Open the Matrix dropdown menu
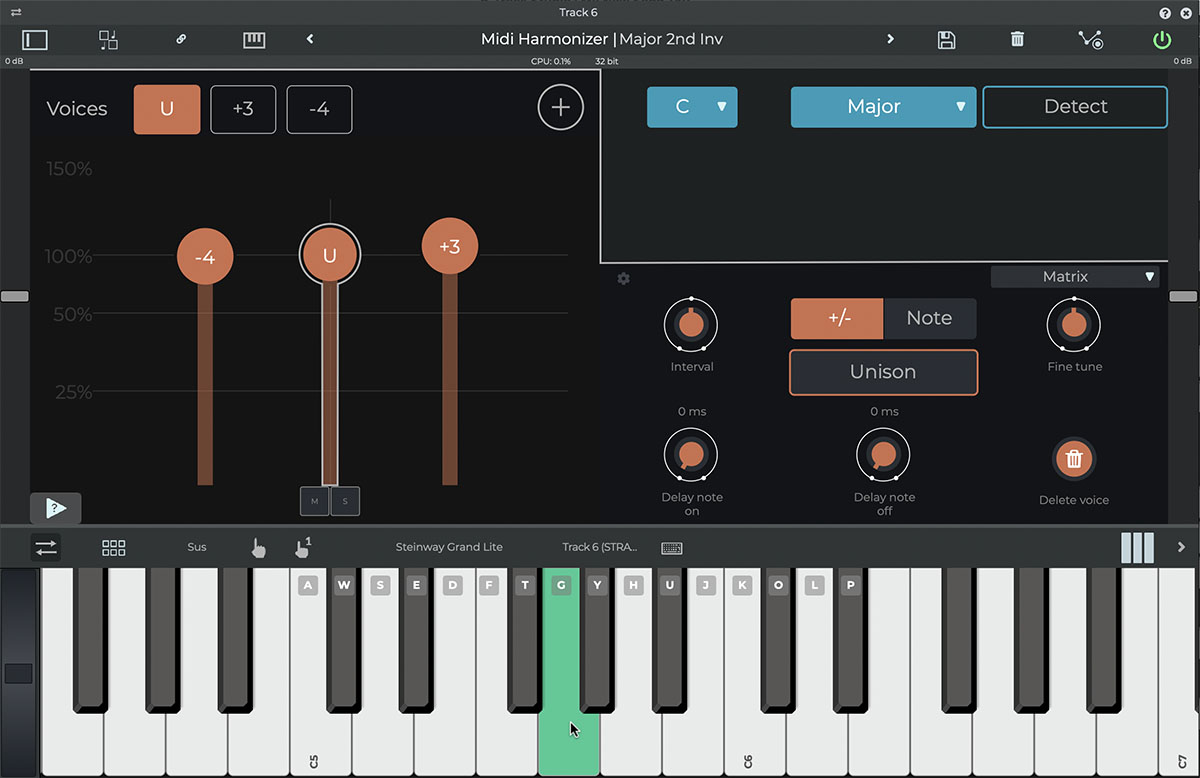Screen dimensions: 1200x778 [x=1075, y=277]
